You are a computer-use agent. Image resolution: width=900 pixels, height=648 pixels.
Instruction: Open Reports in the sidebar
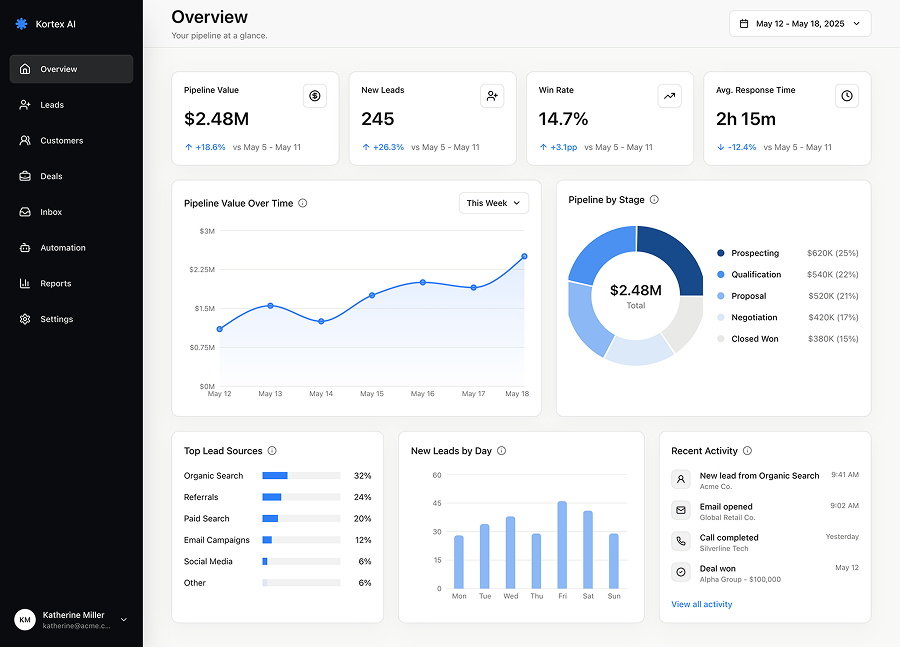tap(71, 283)
